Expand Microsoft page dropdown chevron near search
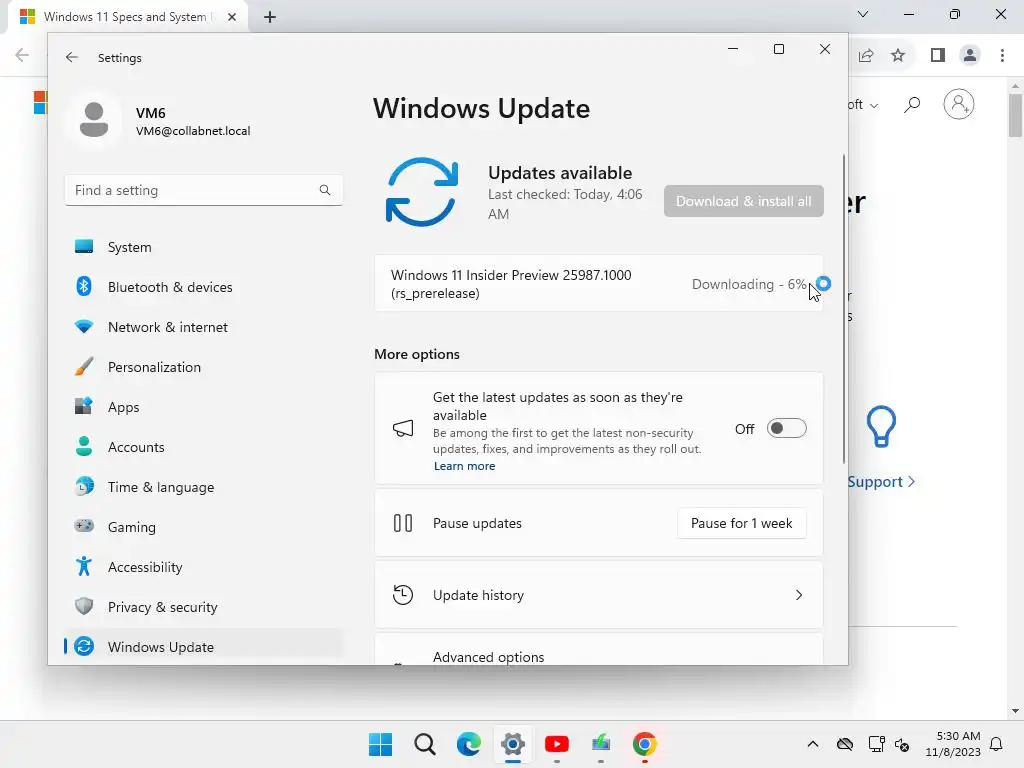Viewport: 1024px width, 768px height. point(874,106)
